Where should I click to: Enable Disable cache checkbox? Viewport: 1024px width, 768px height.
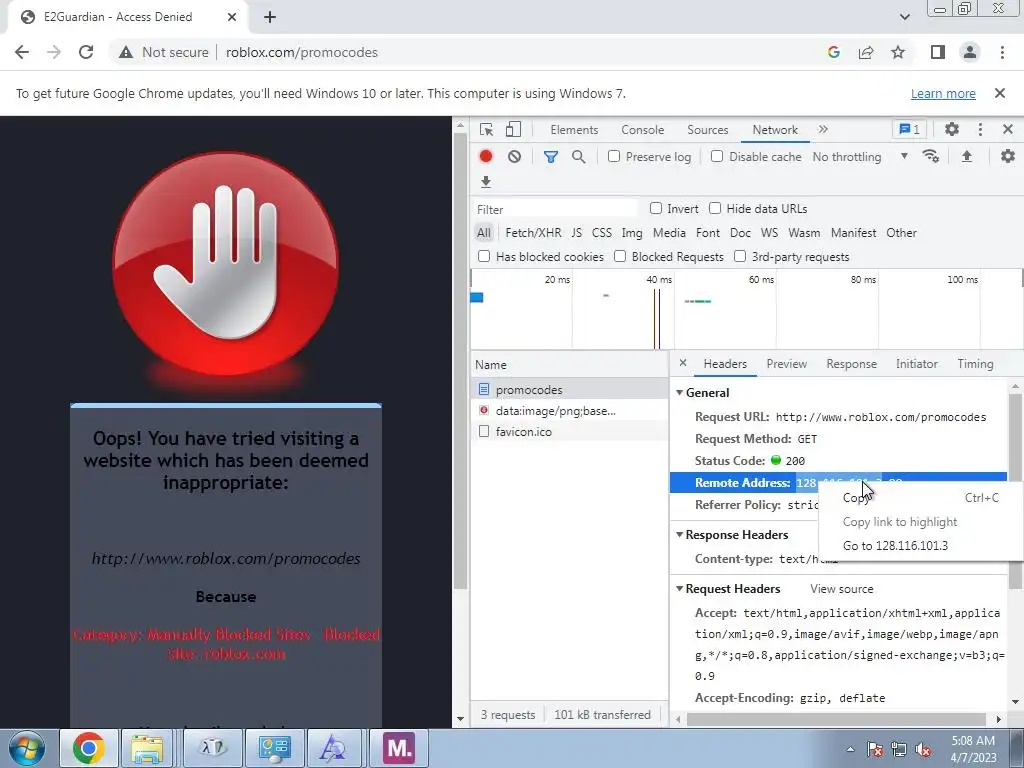pos(717,157)
